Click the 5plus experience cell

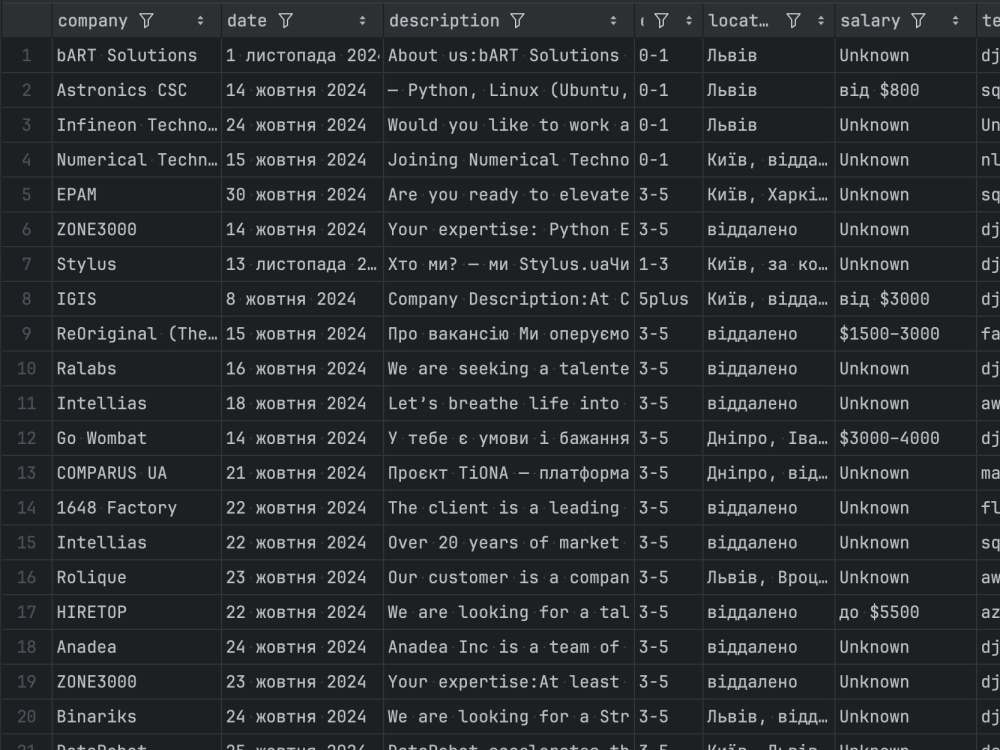click(668, 299)
